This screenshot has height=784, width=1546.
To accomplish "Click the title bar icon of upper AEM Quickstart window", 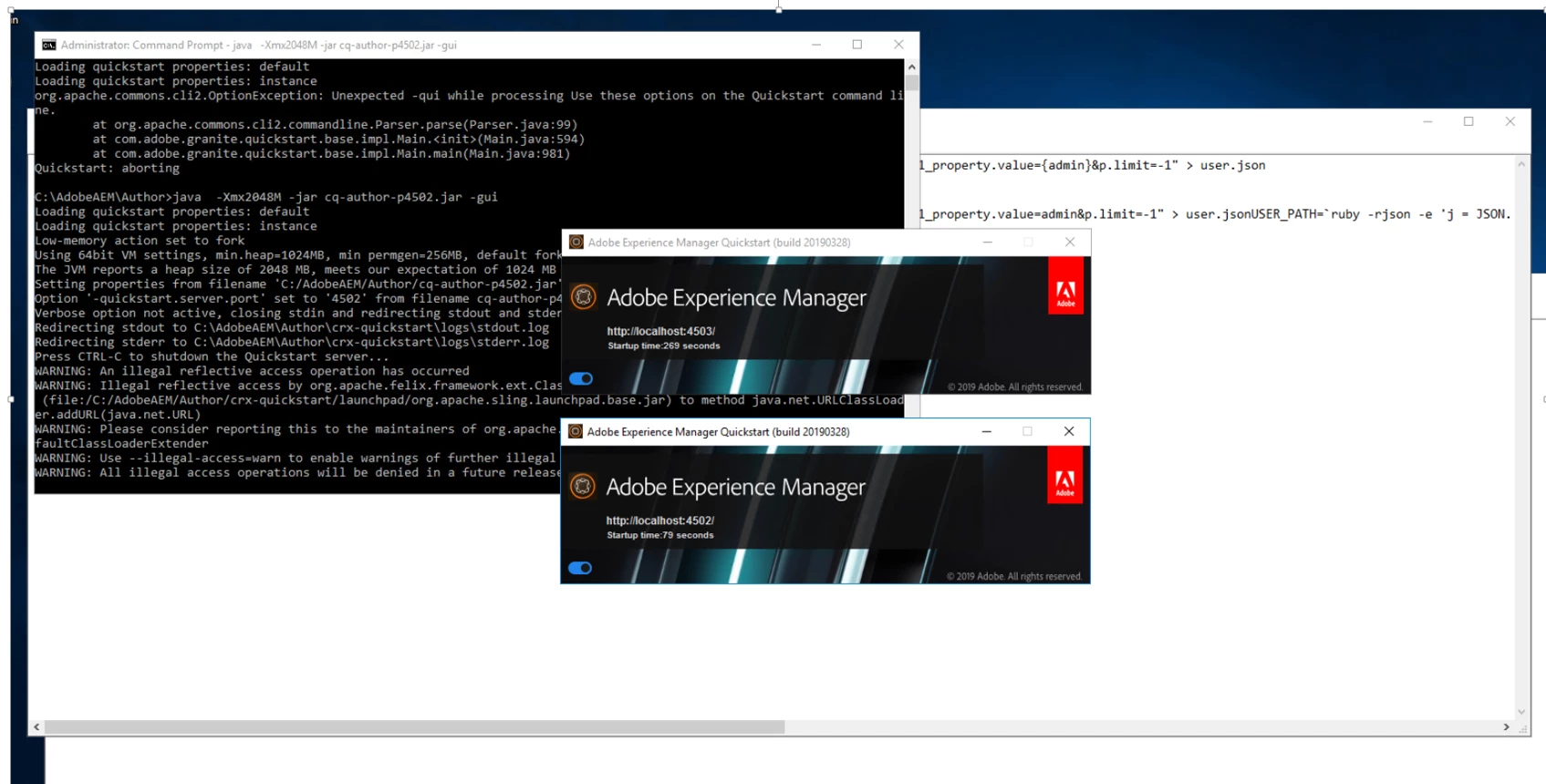I will click(576, 242).
